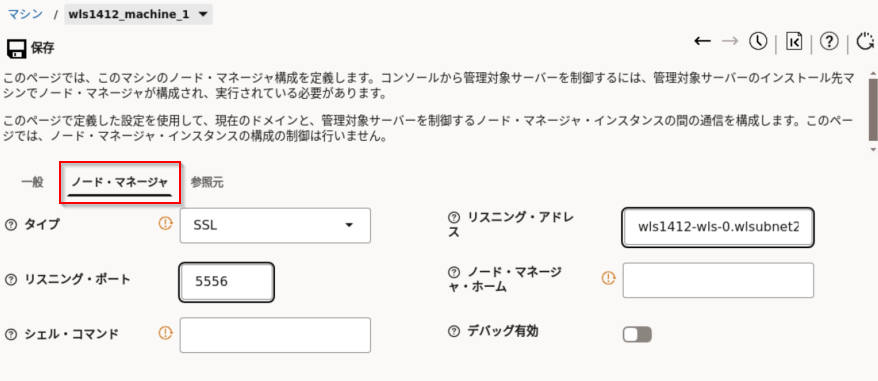This screenshot has width=878, height=381.
Task: Click help icon beside リスニング・ポート
Action: point(11,280)
